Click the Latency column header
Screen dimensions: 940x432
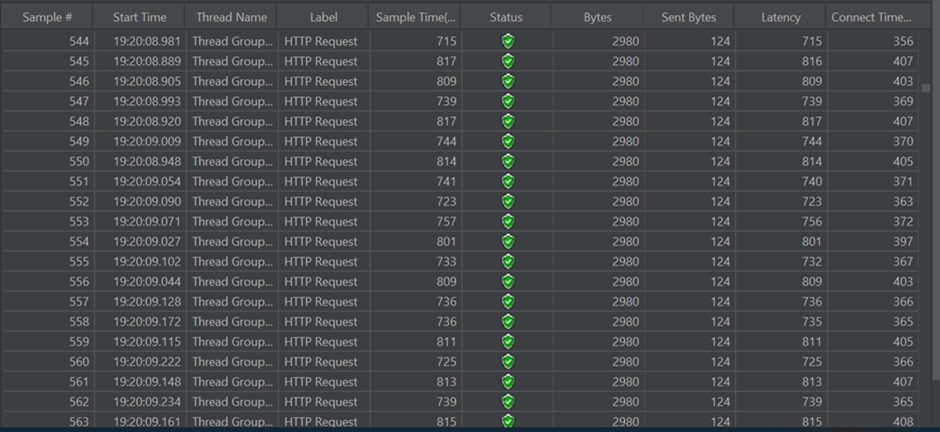click(x=780, y=17)
